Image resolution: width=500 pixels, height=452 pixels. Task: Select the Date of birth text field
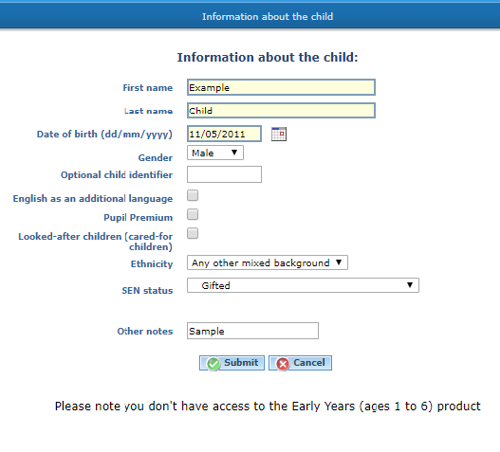(x=224, y=134)
